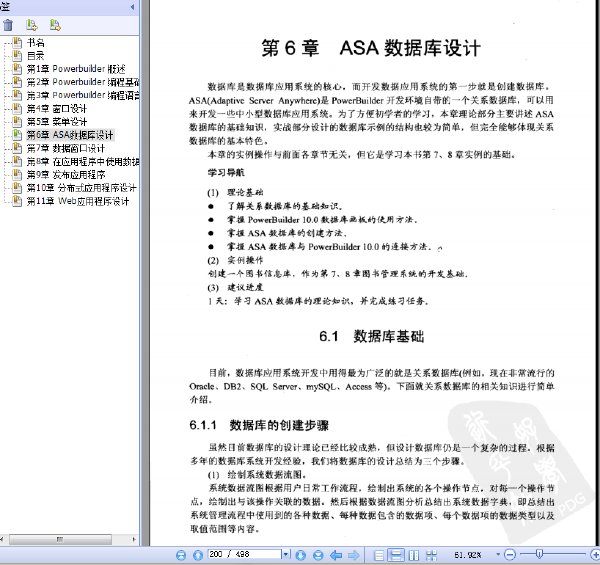The height and width of the screenshot is (565, 600).
Task: Click the page icon next to 第9章
Action: click(x=17, y=174)
